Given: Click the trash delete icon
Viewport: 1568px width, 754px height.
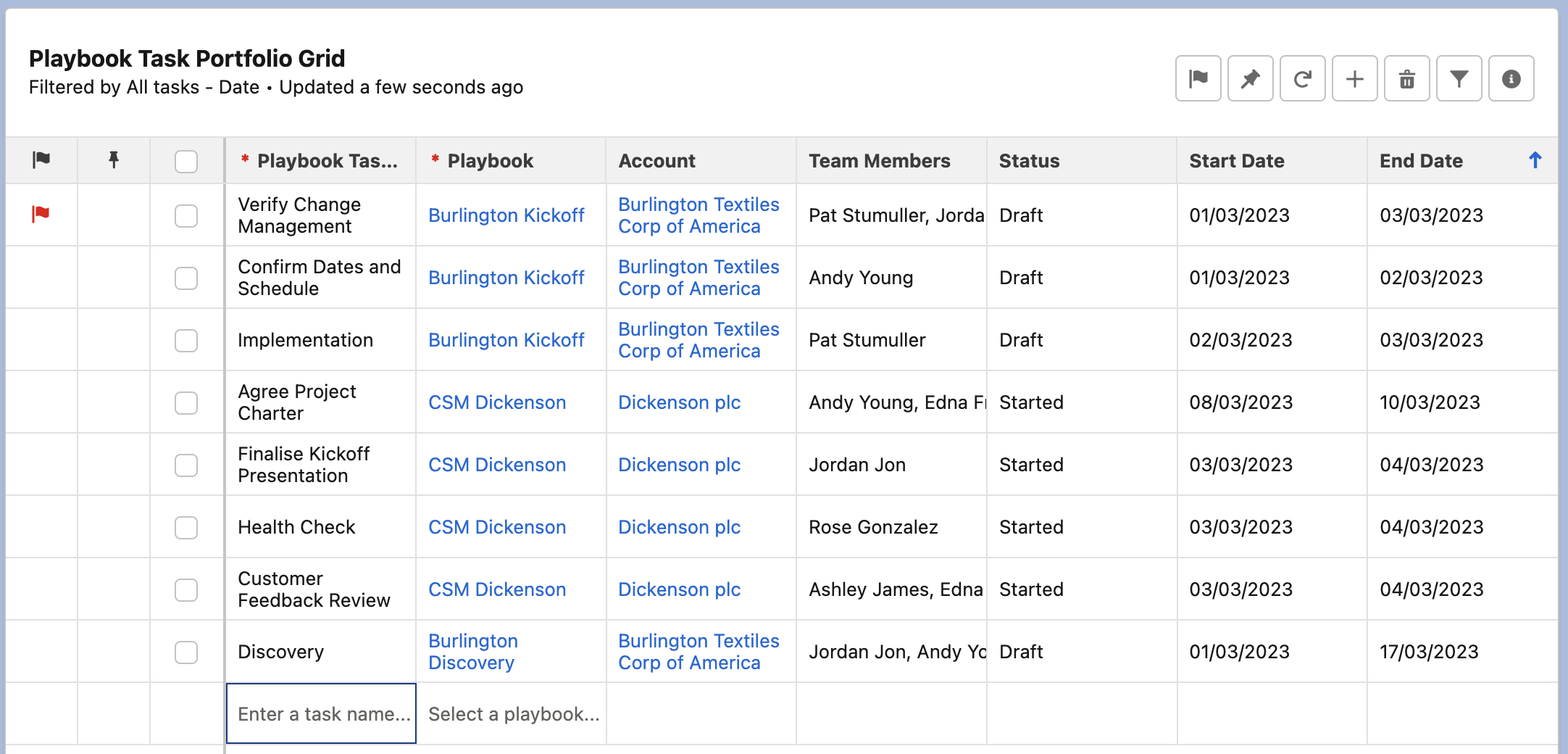Looking at the screenshot, I should click(1406, 78).
